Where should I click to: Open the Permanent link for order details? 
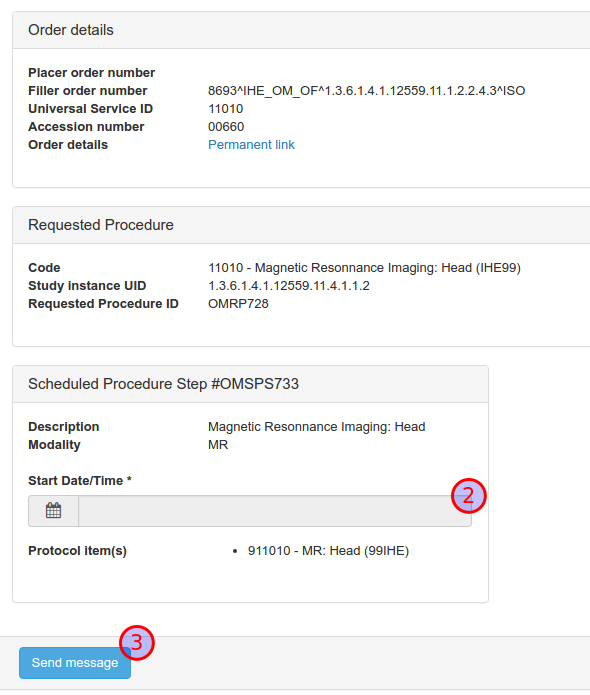pyautogui.click(x=251, y=145)
